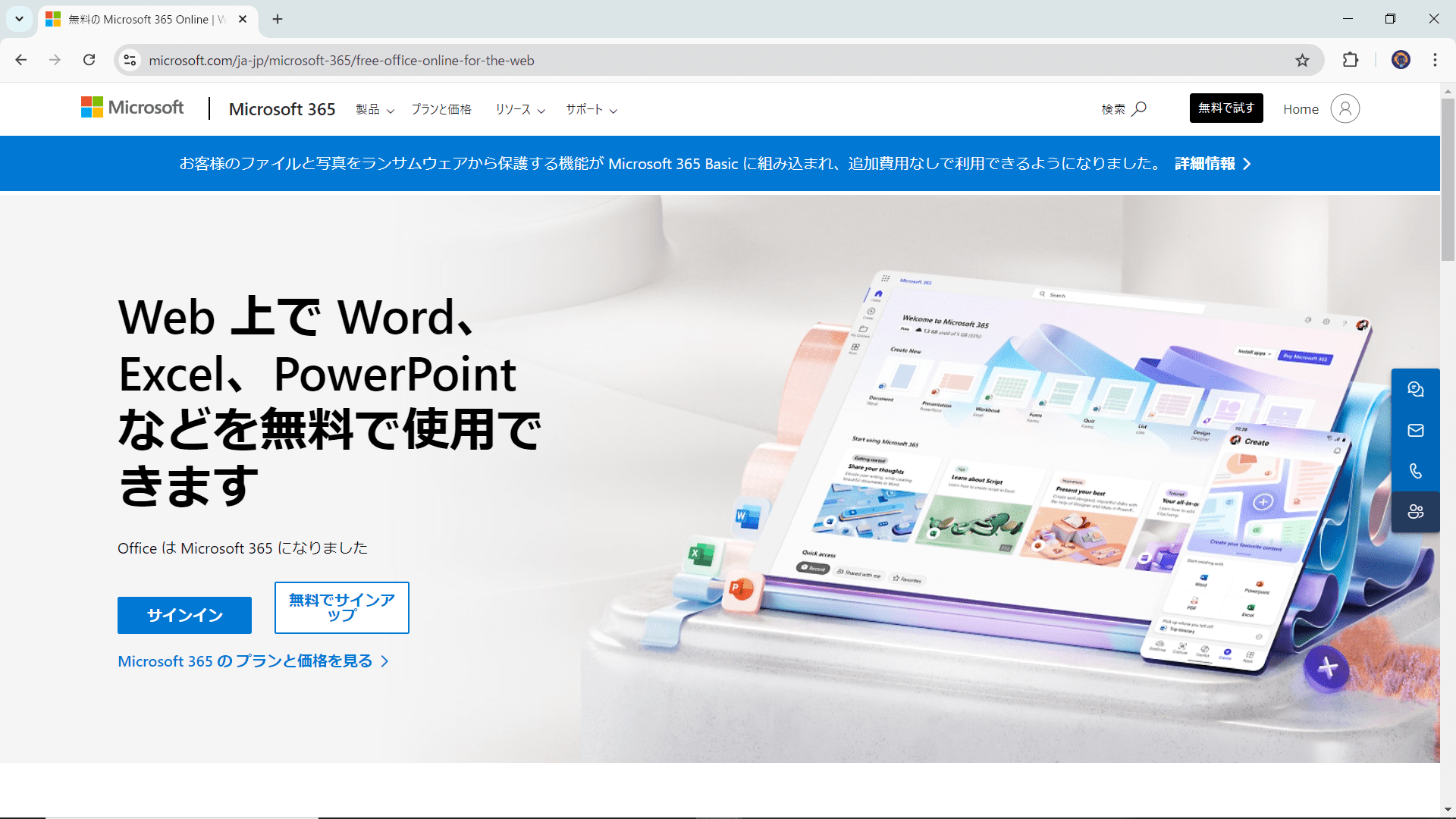Open the tab search dropdown arrow
Viewport: 1456px width, 819px height.
coord(19,19)
